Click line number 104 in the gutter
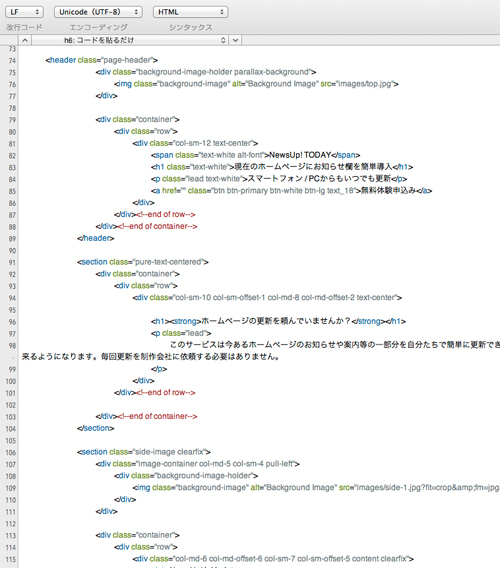 click(x=11, y=429)
